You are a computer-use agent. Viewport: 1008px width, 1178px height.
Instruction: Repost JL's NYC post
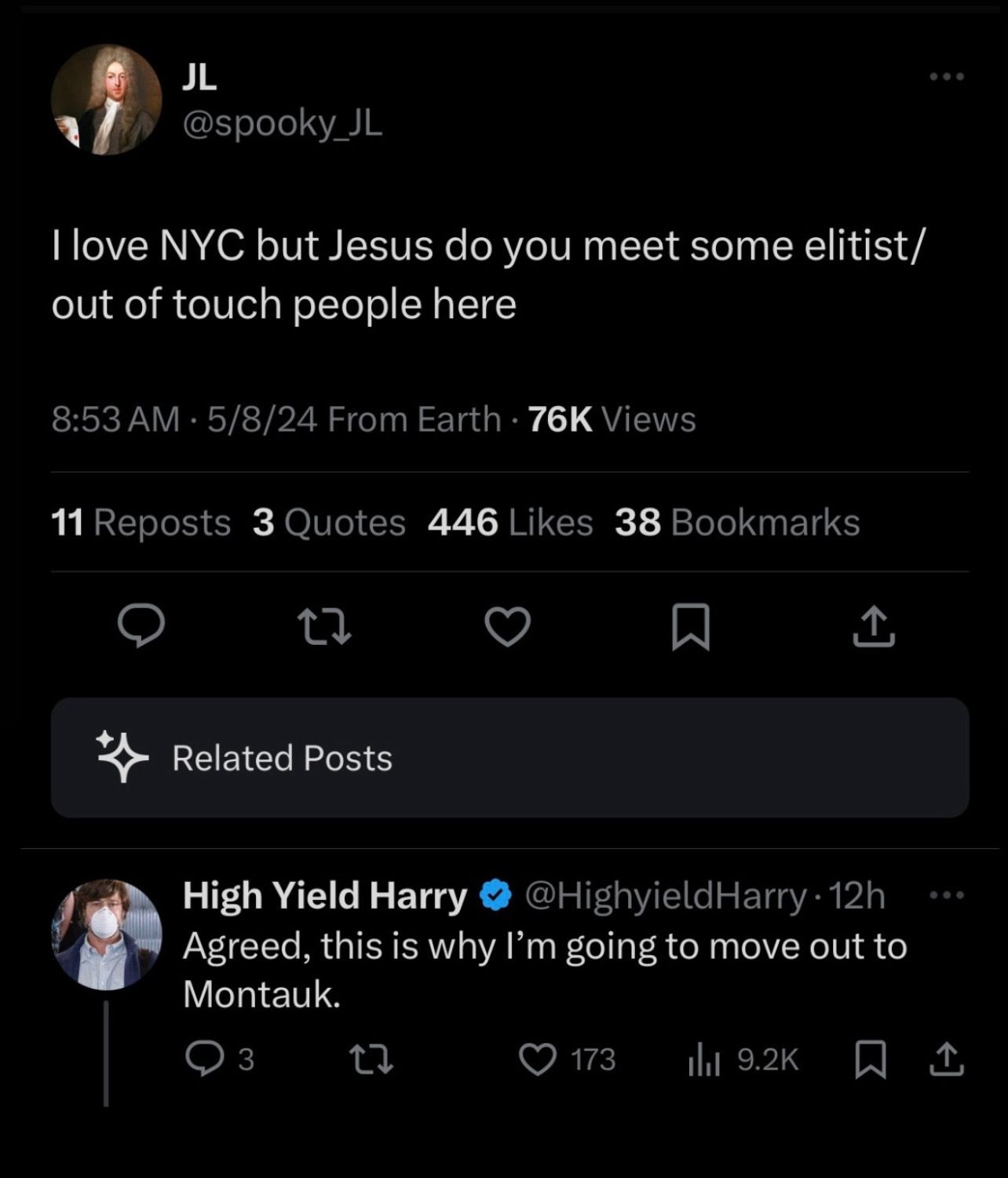(x=324, y=627)
